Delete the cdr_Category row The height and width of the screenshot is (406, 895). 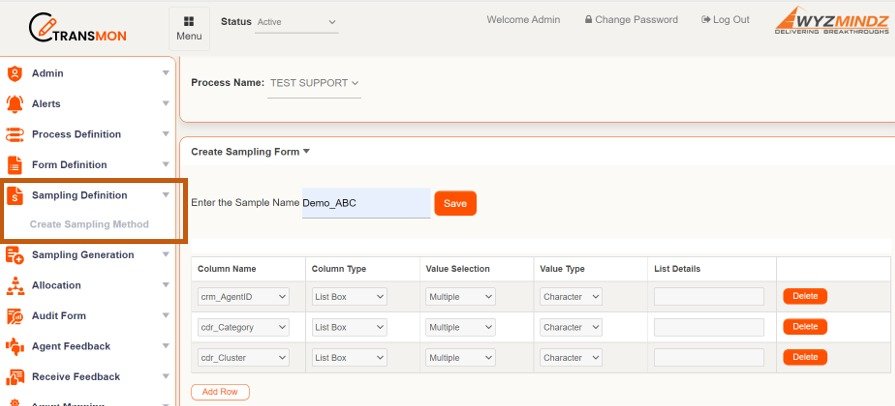805,327
